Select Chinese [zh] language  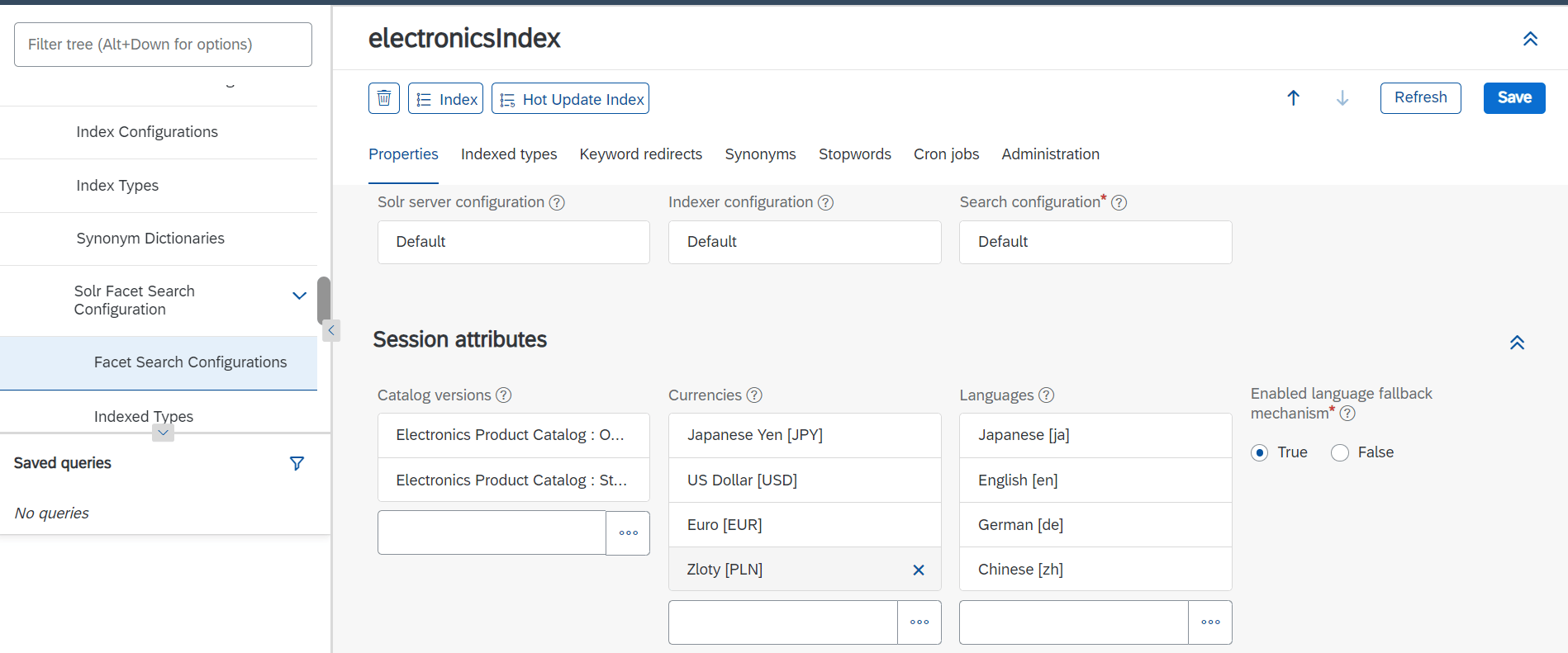tap(1095, 569)
